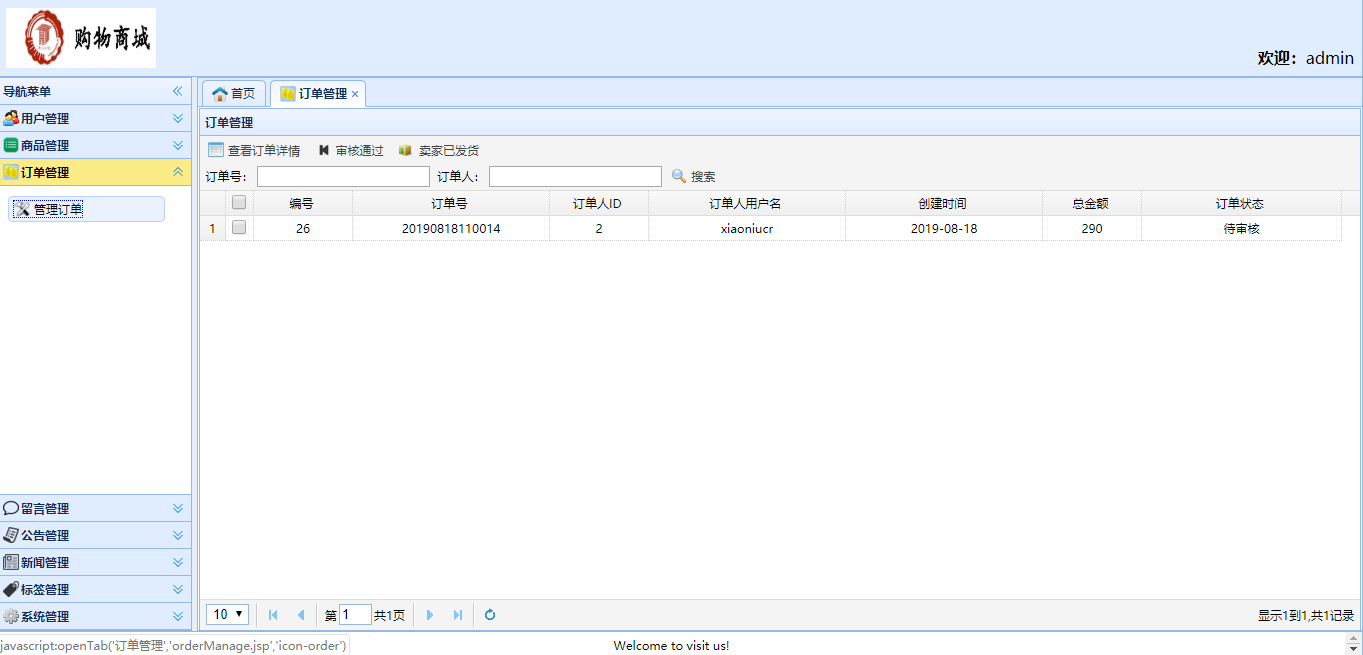1363x655 pixels.
Task: Focus the 订单人 input field
Action: 575,176
